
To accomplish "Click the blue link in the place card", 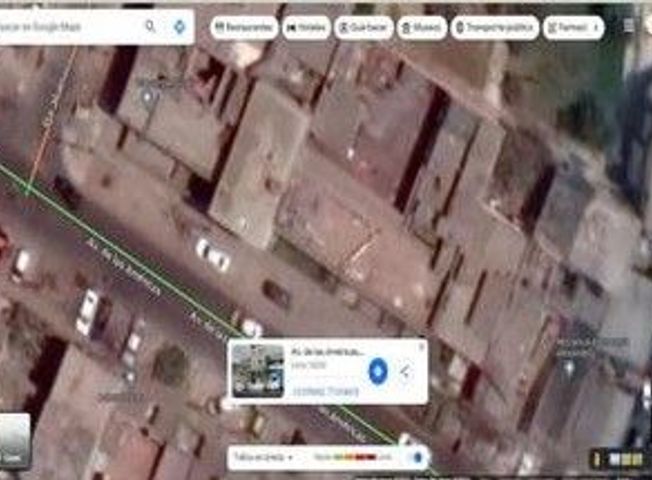I will coord(325,391).
